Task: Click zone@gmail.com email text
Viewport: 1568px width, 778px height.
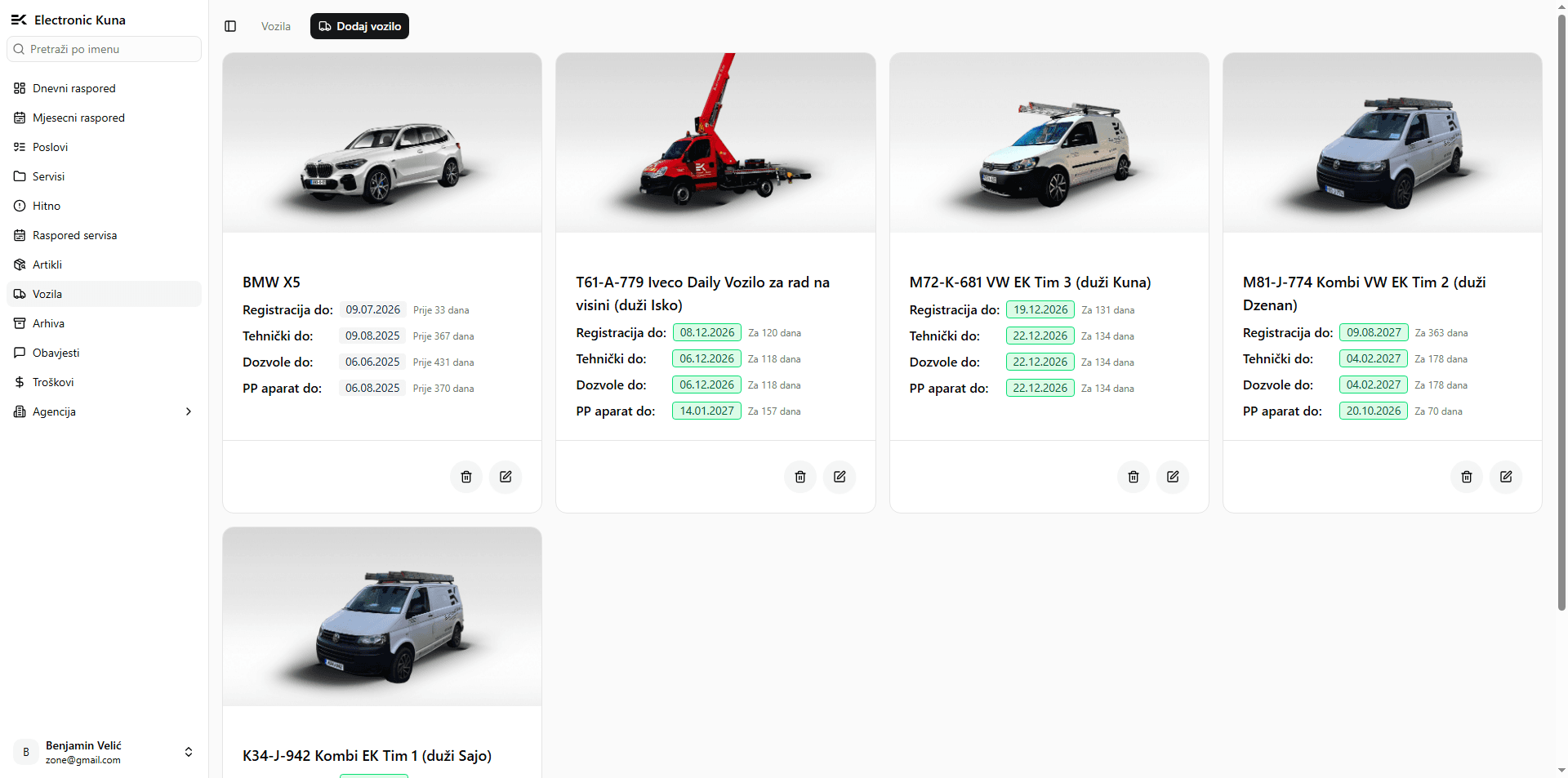Action: pyautogui.click(x=83, y=760)
